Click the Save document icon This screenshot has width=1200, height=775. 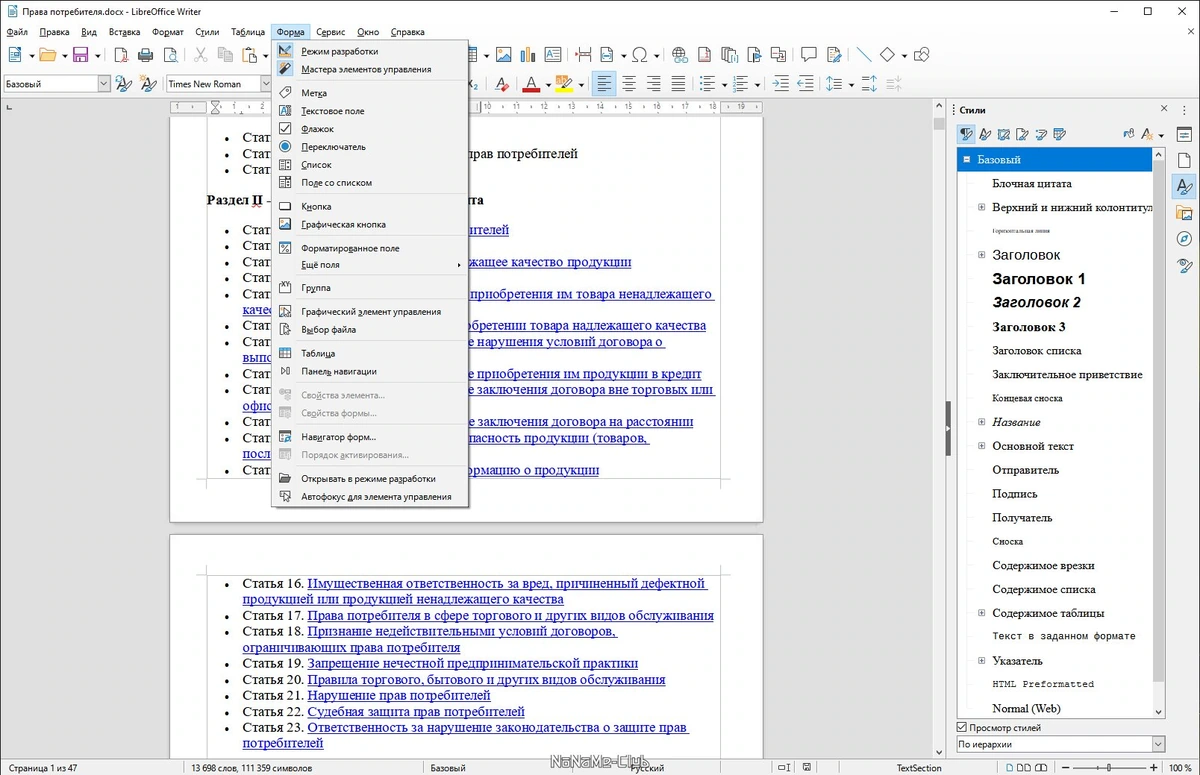click(x=80, y=55)
